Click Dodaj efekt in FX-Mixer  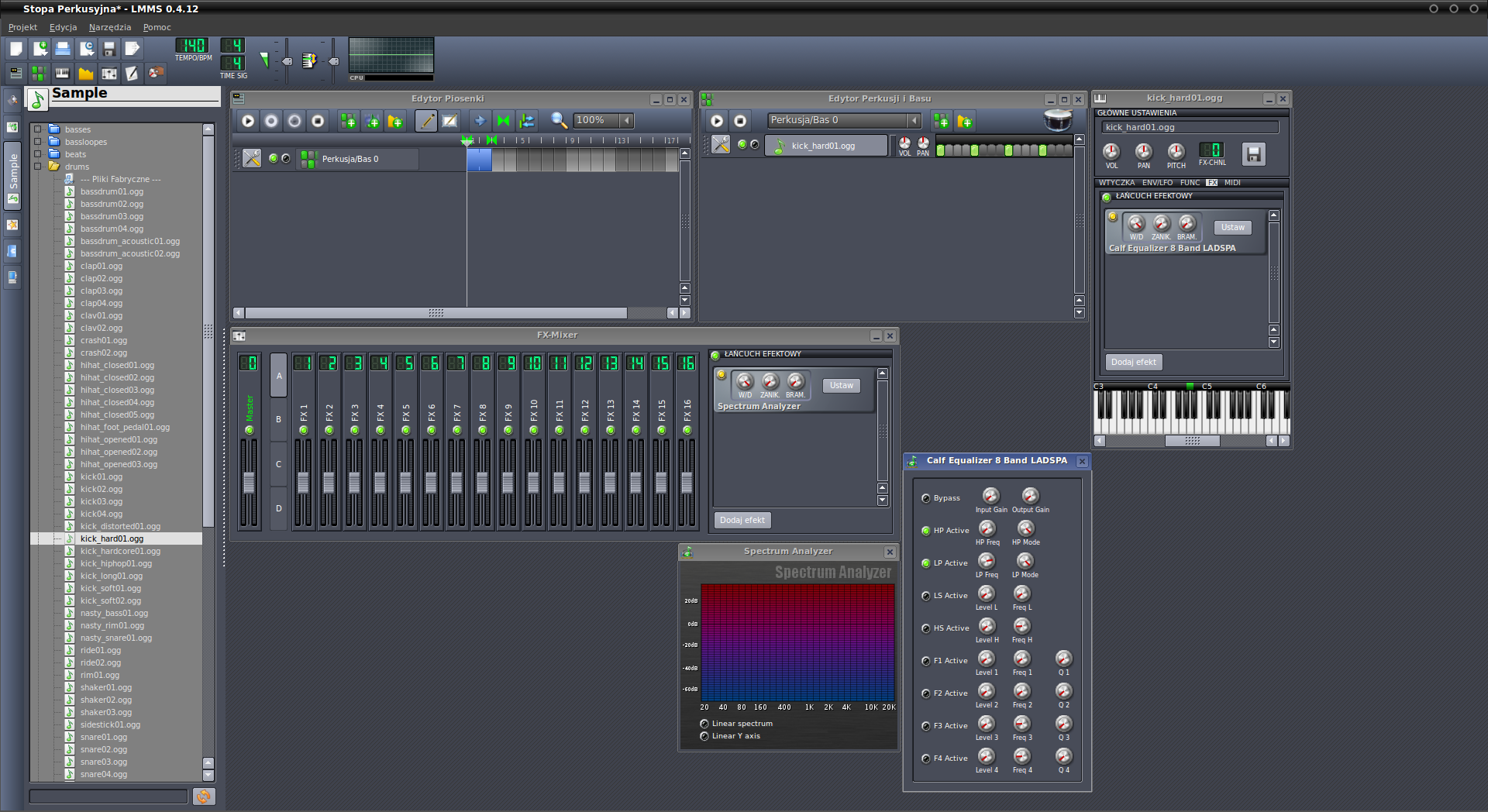coord(742,520)
